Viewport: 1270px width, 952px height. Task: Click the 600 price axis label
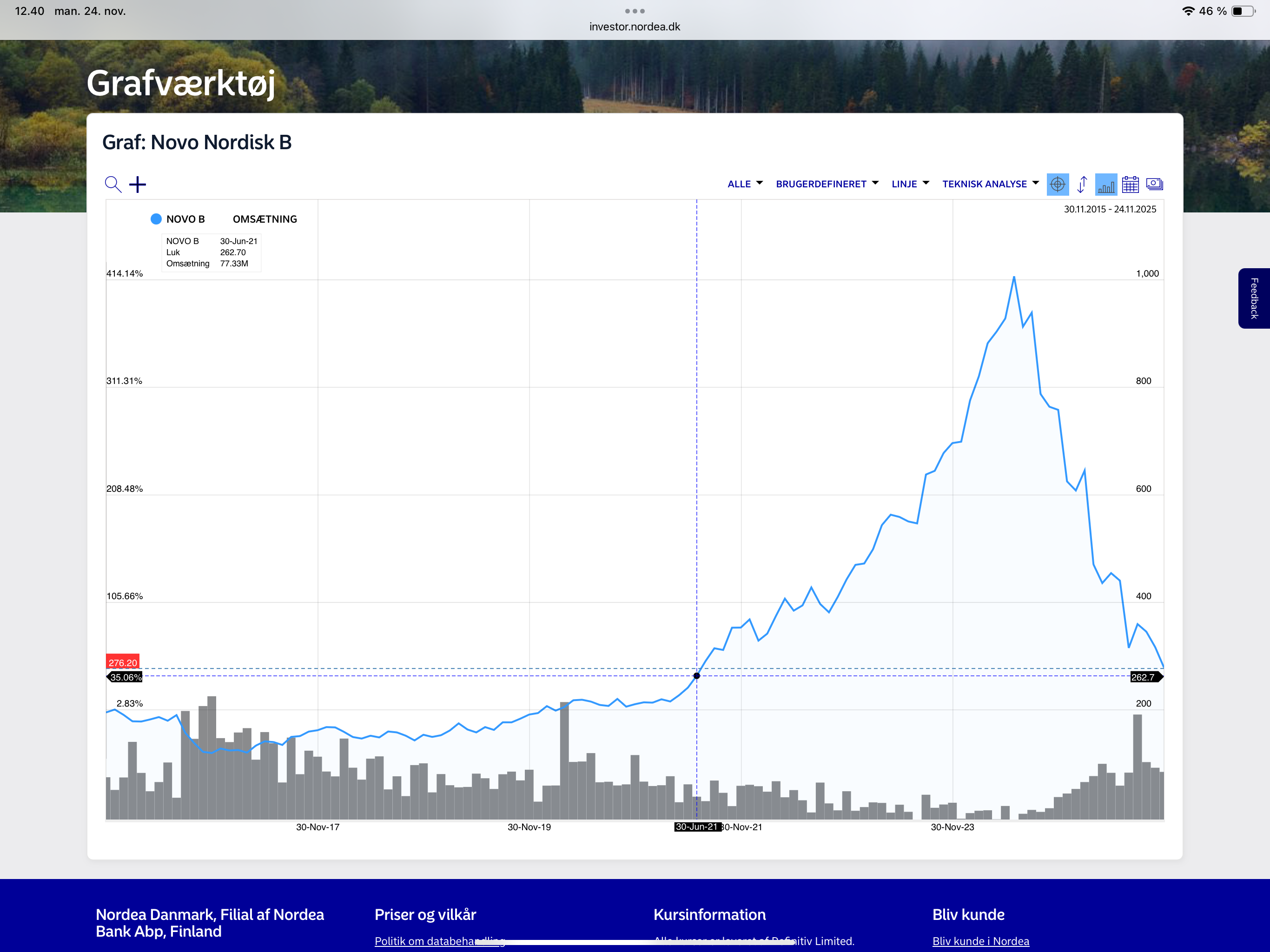tap(1143, 489)
